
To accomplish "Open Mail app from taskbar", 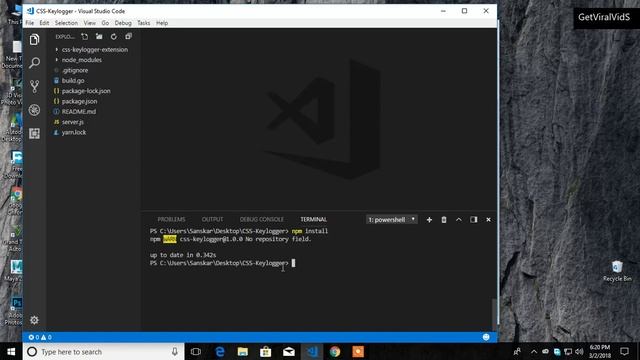I will coord(289,351).
